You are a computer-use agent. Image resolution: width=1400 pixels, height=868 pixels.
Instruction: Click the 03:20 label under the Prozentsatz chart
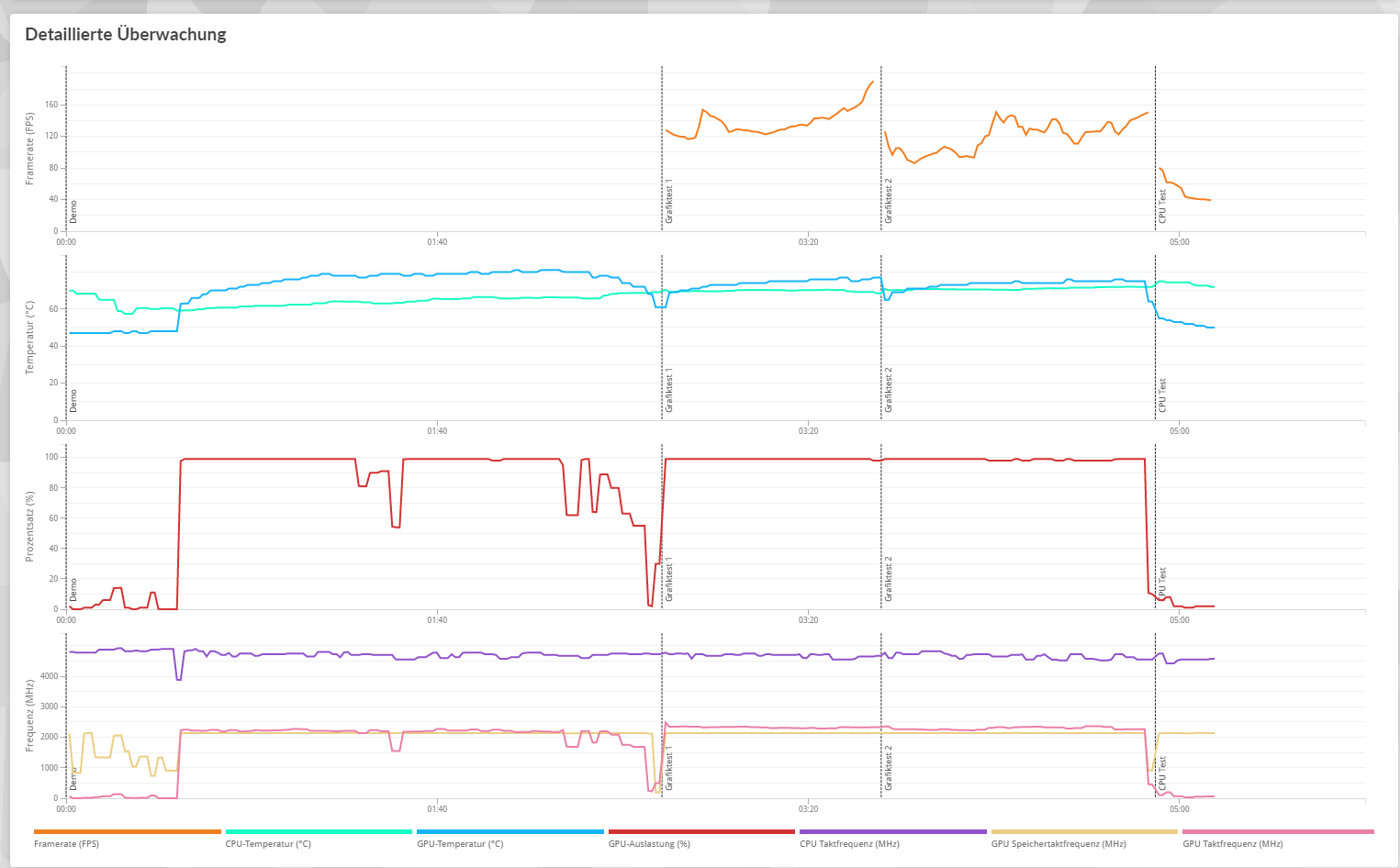click(808, 620)
